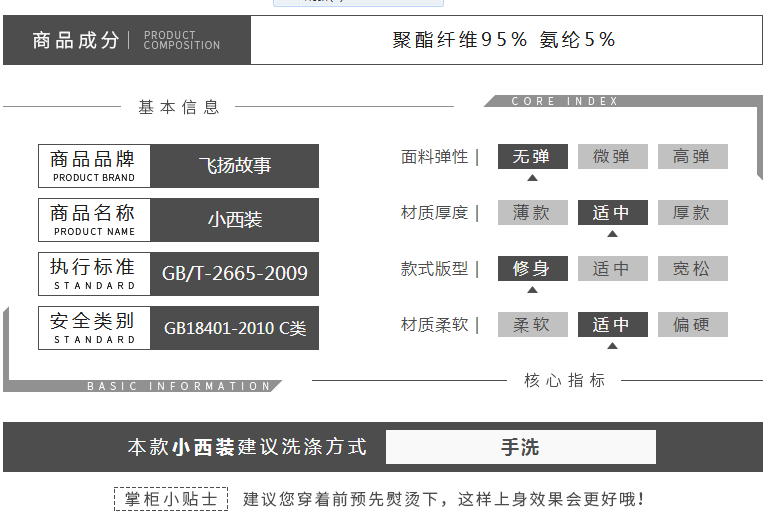Click the 手洗 washing method box
Viewport: 769px width, 523px height.
[520, 447]
